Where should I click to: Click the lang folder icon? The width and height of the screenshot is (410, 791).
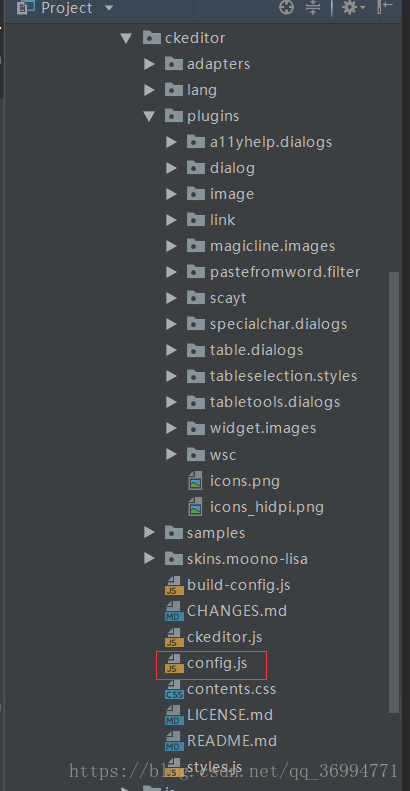click(x=173, y=90)
